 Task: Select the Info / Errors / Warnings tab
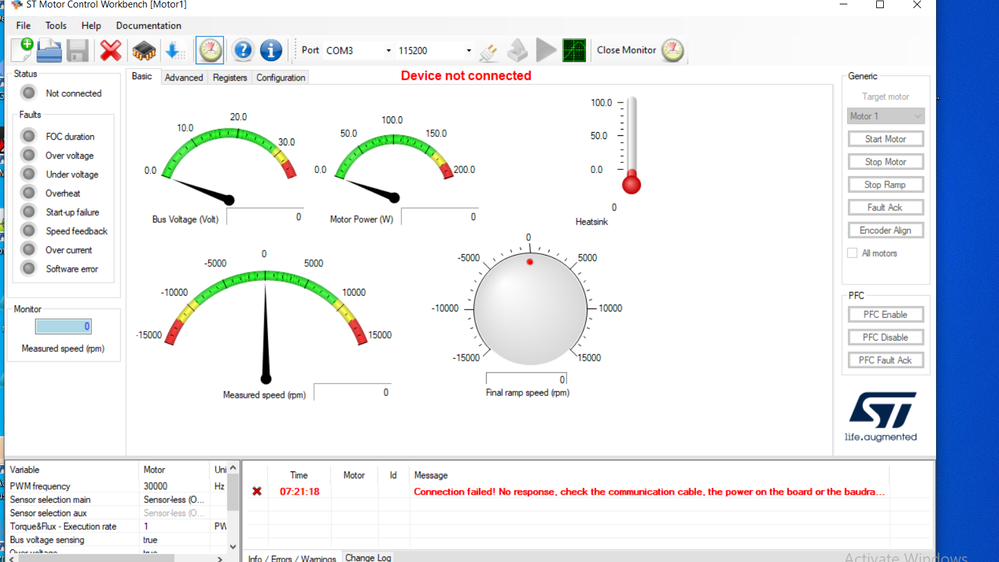click(x=292, y=558)
